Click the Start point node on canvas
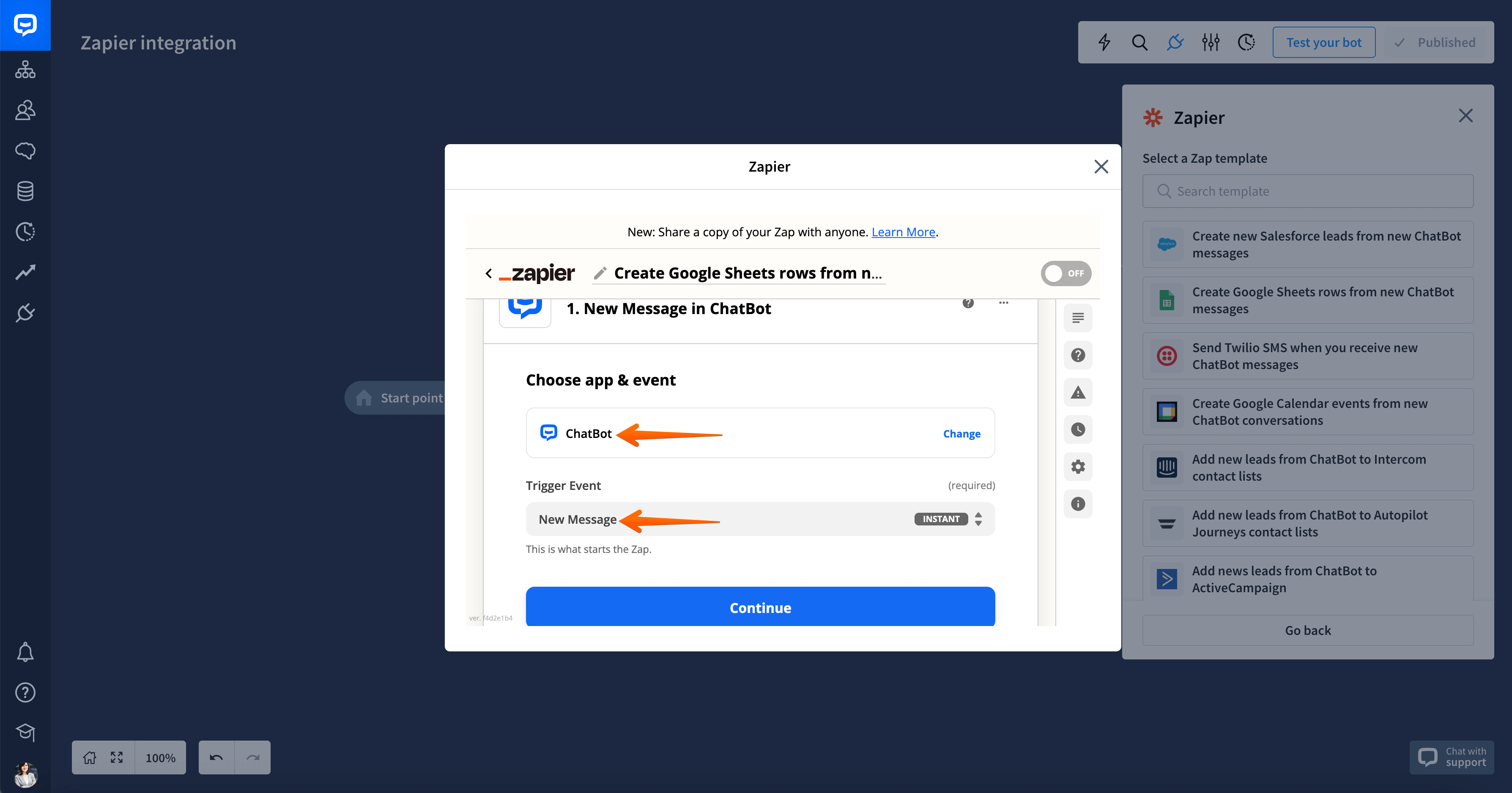 [x=395, y=398]
